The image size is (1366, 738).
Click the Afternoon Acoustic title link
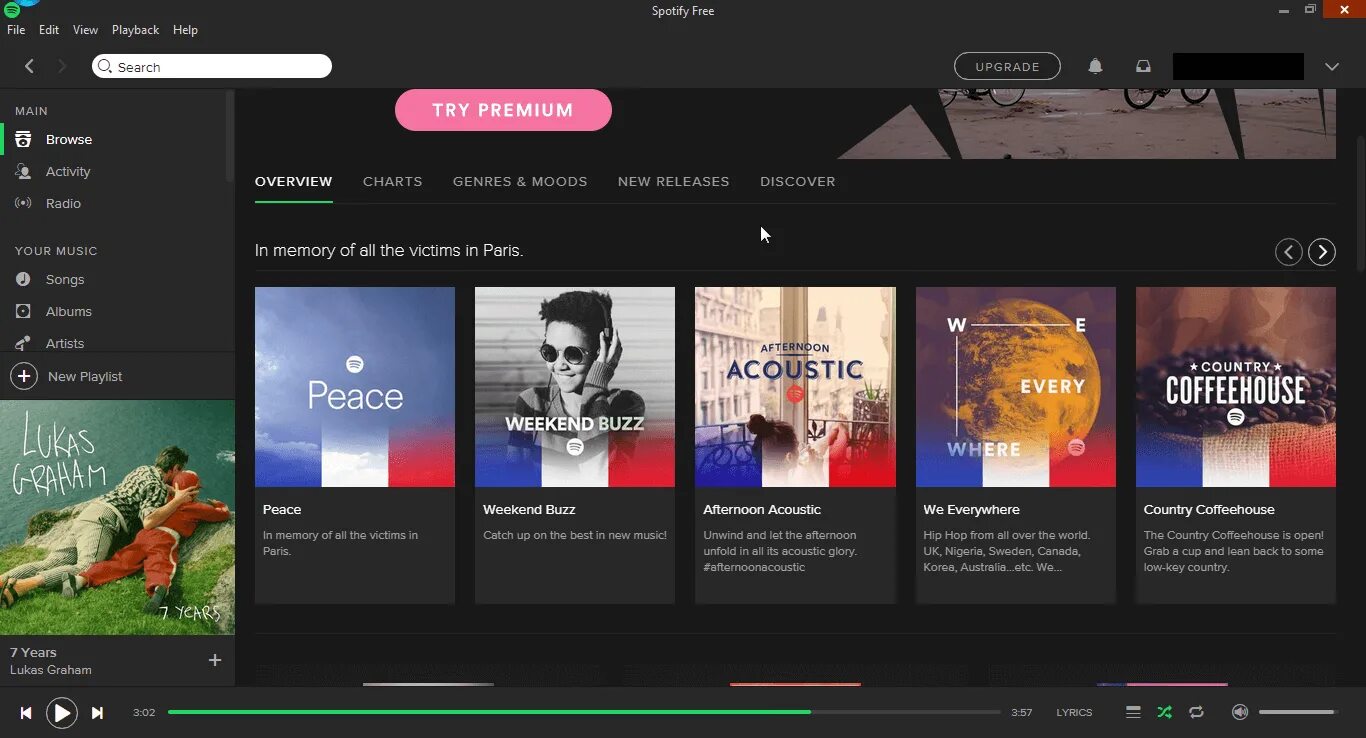click(762, 510)
